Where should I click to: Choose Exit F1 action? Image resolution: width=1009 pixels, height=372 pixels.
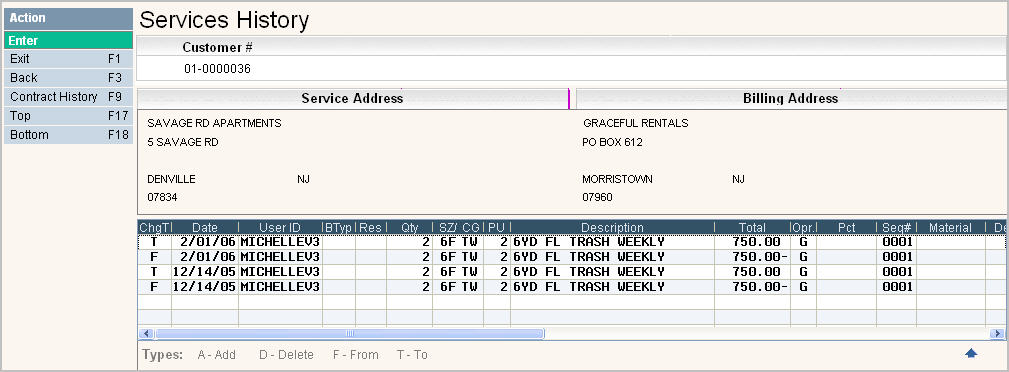pyautogui.click(x=68, y=59)
